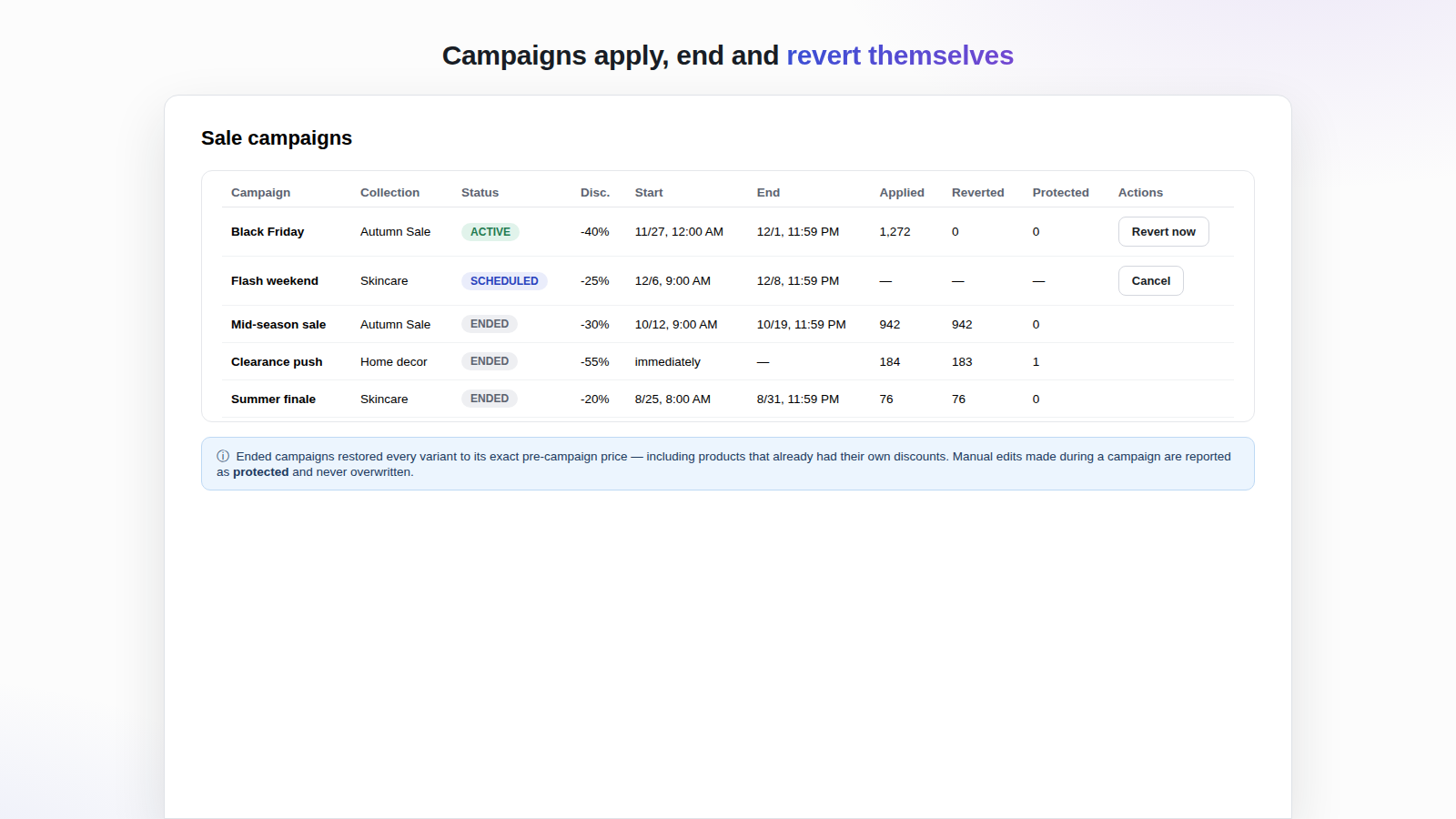Click the 11/27, 12:00 AM start time

(x=679, y=232)
